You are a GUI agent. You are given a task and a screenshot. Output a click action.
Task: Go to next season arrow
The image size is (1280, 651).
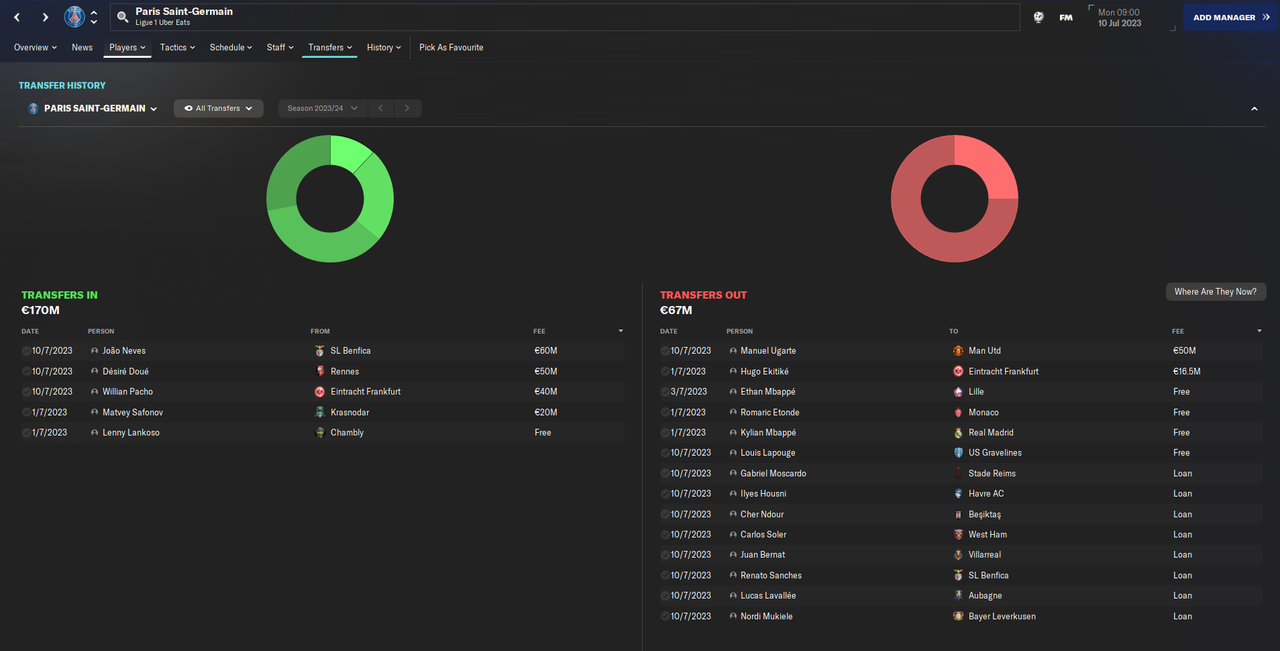click(407, 108)
